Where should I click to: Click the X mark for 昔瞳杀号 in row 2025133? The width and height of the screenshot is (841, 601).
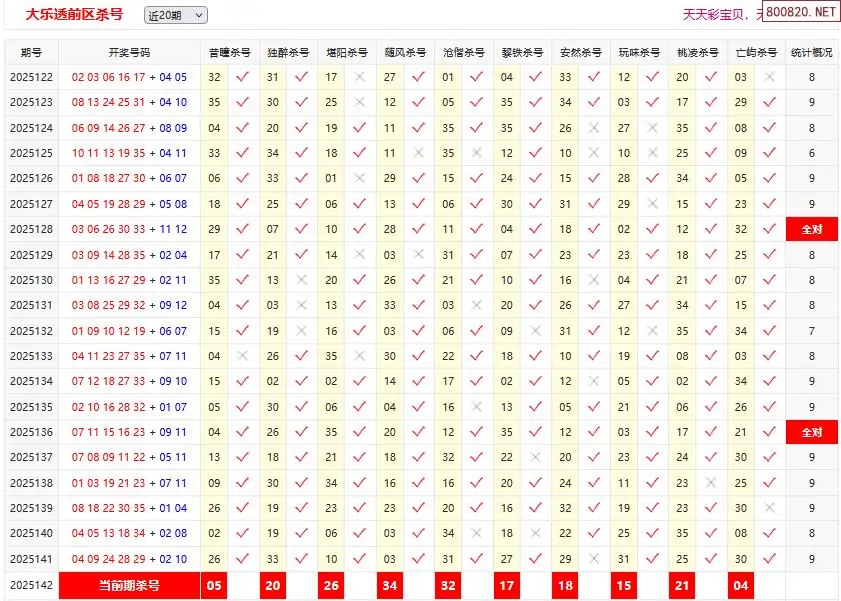pyautogui.click(x=242, y=356)
